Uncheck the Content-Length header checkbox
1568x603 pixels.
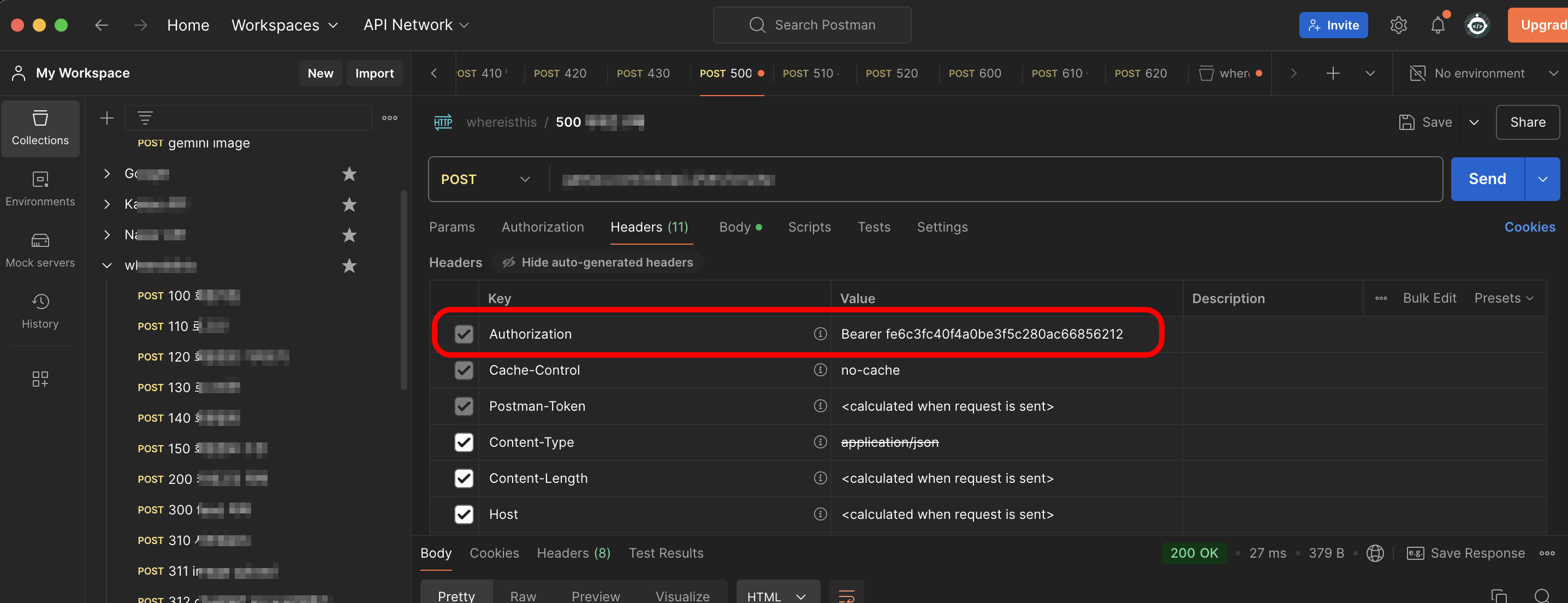[464, 478]
